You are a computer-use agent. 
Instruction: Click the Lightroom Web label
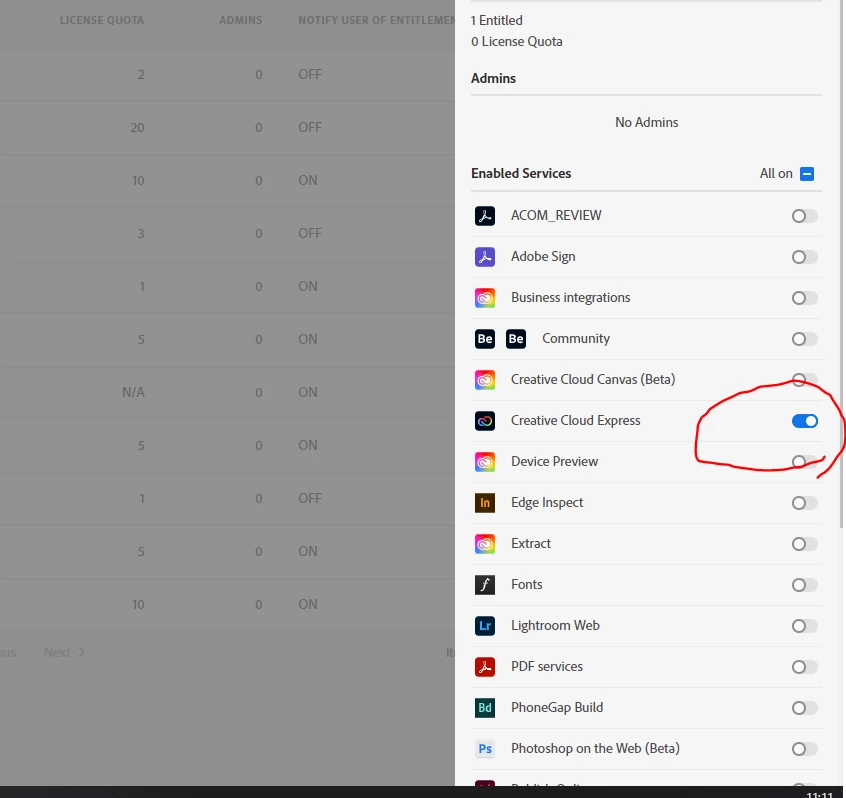[x=555, y=625]
